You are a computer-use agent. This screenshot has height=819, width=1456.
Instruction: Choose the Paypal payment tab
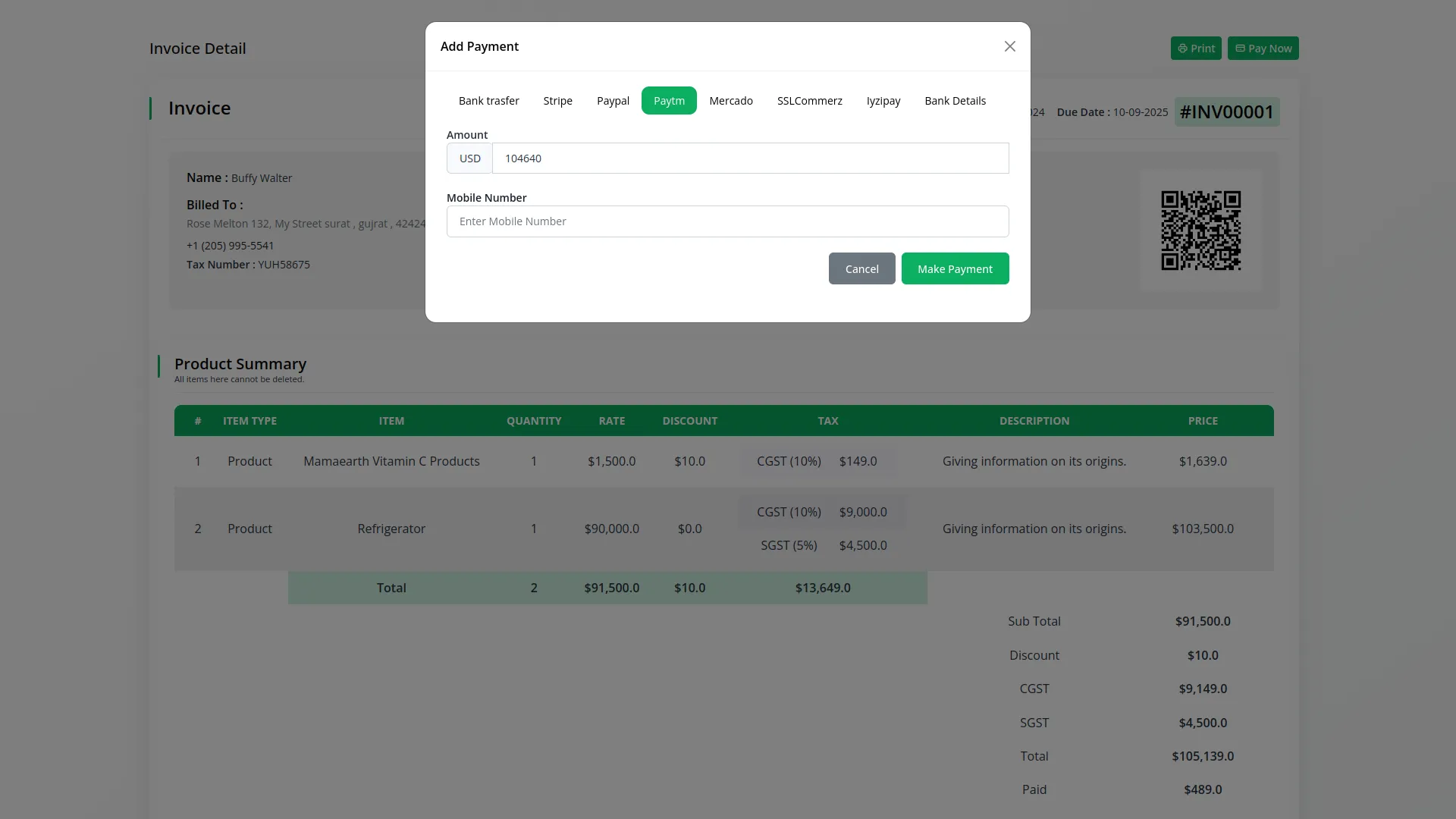pyautogui.click(x=613, y=101)
